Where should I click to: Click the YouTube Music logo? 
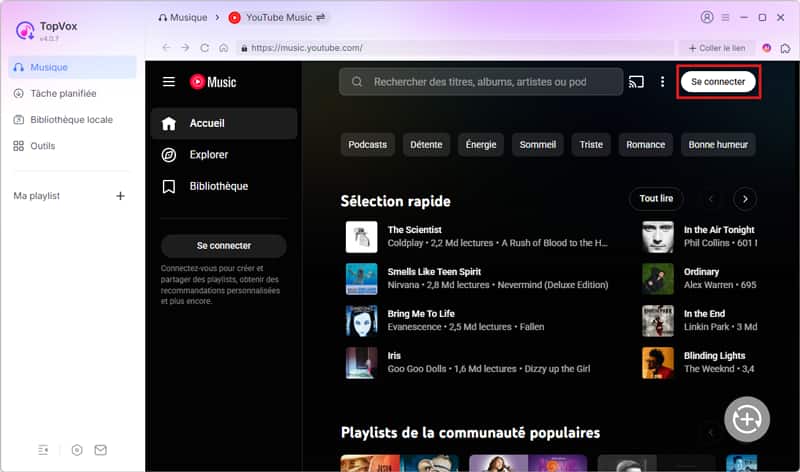click(x=213, y=82)
